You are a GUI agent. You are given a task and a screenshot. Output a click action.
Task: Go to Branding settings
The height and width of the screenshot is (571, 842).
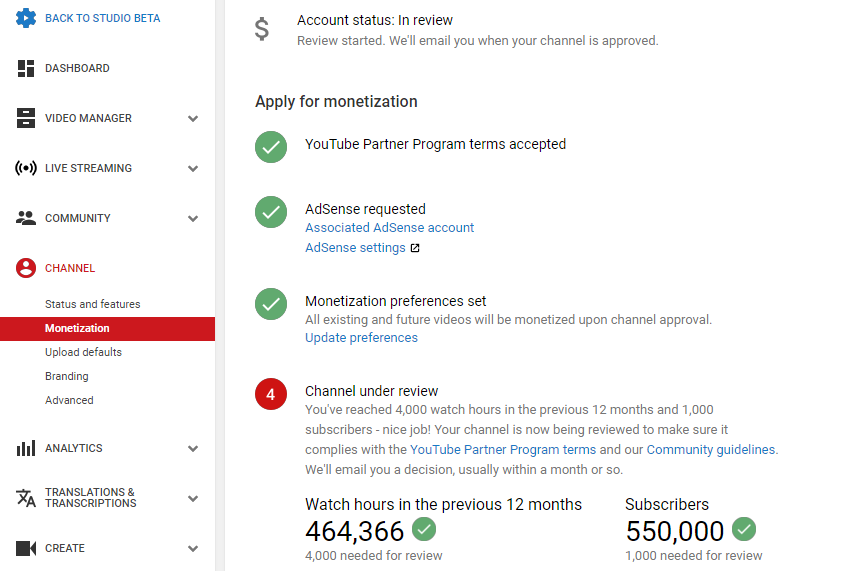click(67, 376)
